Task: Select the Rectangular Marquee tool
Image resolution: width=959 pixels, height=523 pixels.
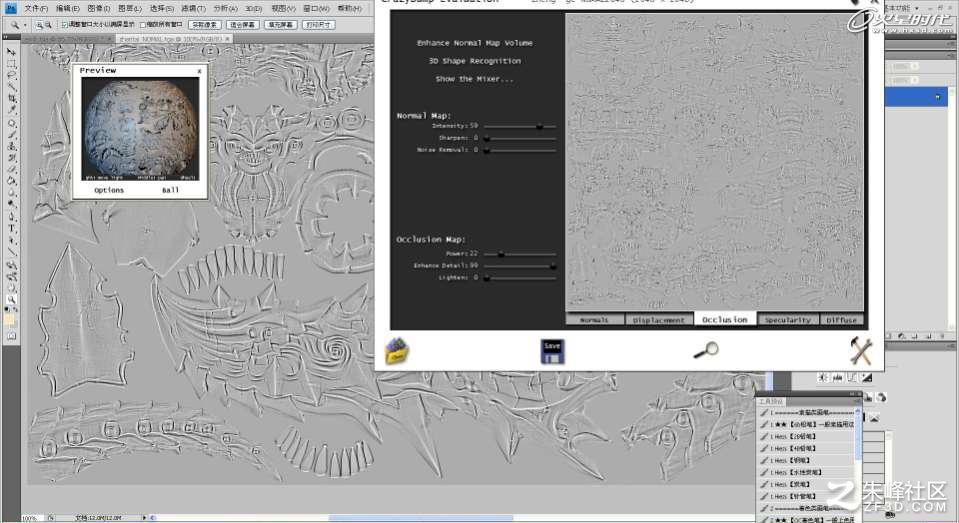Action: (x=11, y=64)
